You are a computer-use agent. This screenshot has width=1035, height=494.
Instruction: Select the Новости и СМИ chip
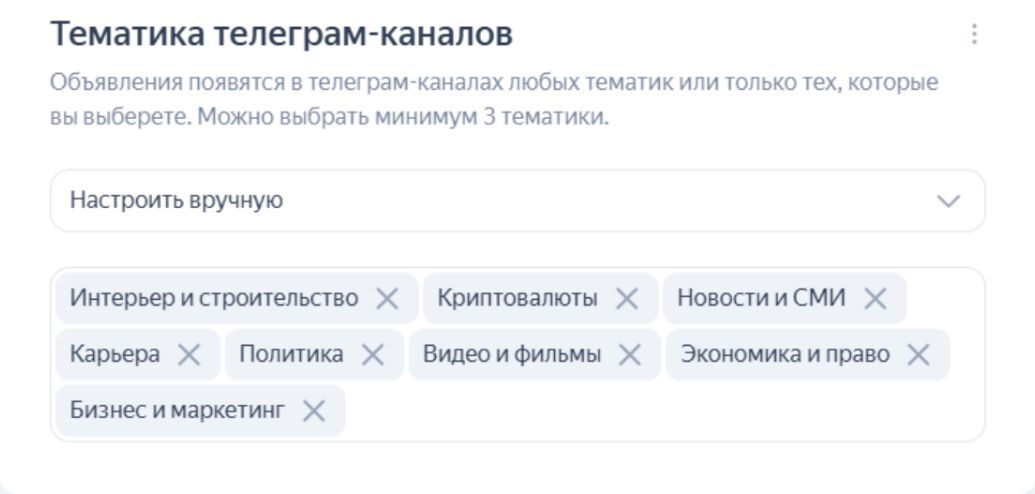coord(761,298)
